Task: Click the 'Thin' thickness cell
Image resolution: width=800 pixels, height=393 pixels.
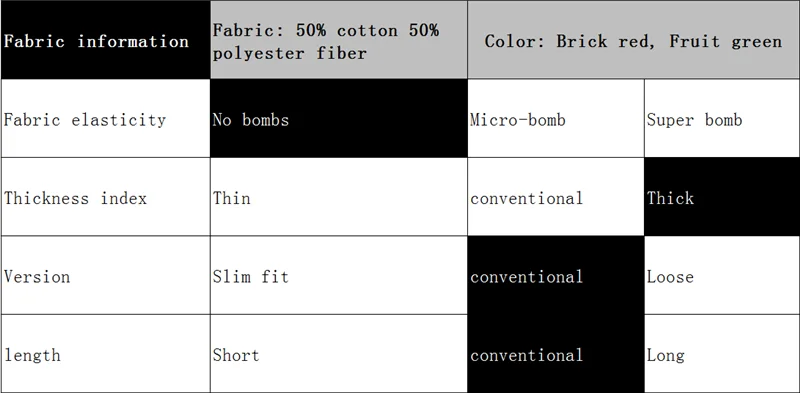Action: pos(339,197)
